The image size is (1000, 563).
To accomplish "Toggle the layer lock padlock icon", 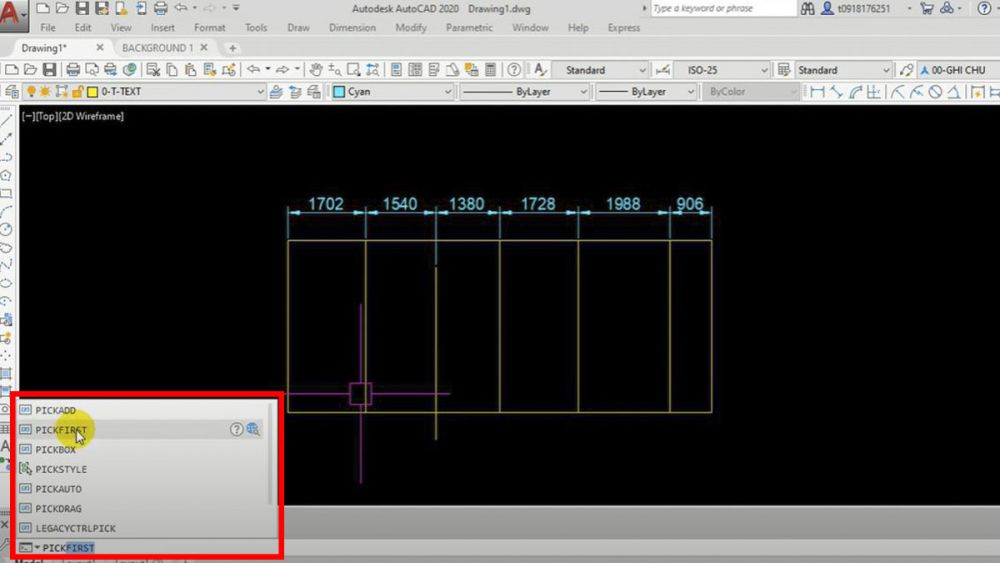I will tap(77, 92).
